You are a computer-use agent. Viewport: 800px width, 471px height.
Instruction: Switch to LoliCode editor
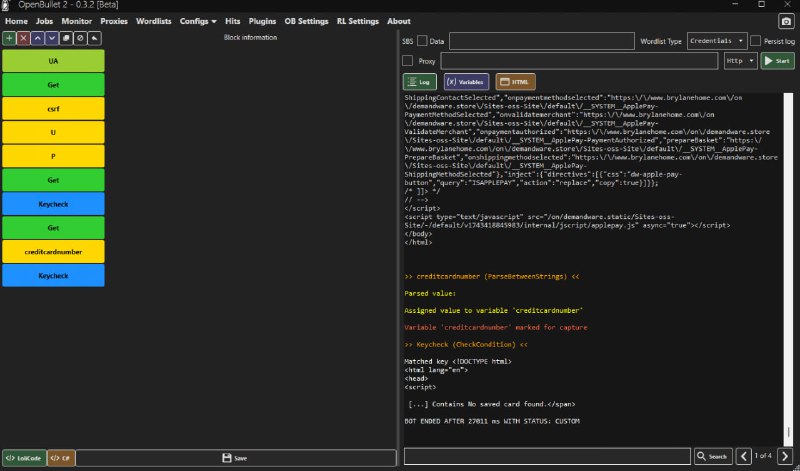24,458
